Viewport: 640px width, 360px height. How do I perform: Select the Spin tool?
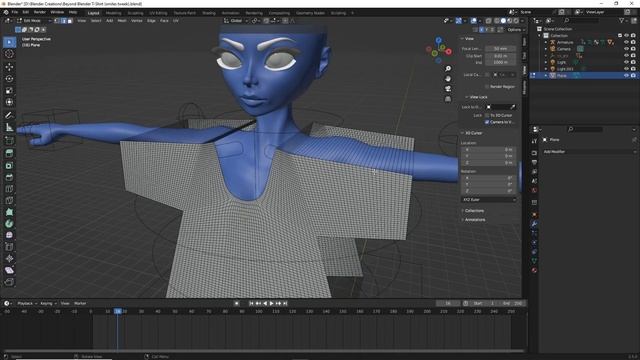click(9, 224)
